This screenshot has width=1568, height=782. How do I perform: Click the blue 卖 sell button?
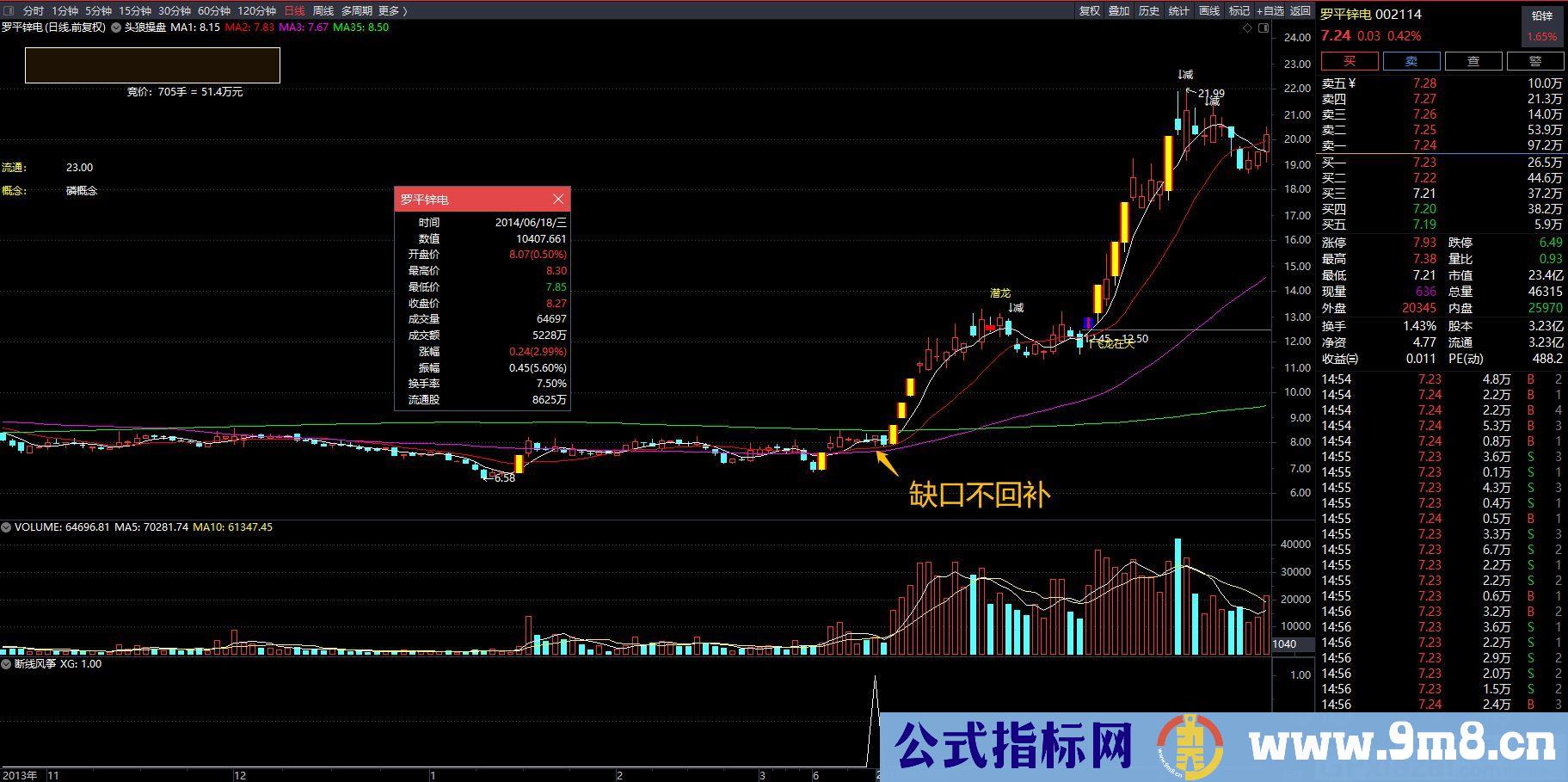pyautogui.click(x=1411, y=61)
